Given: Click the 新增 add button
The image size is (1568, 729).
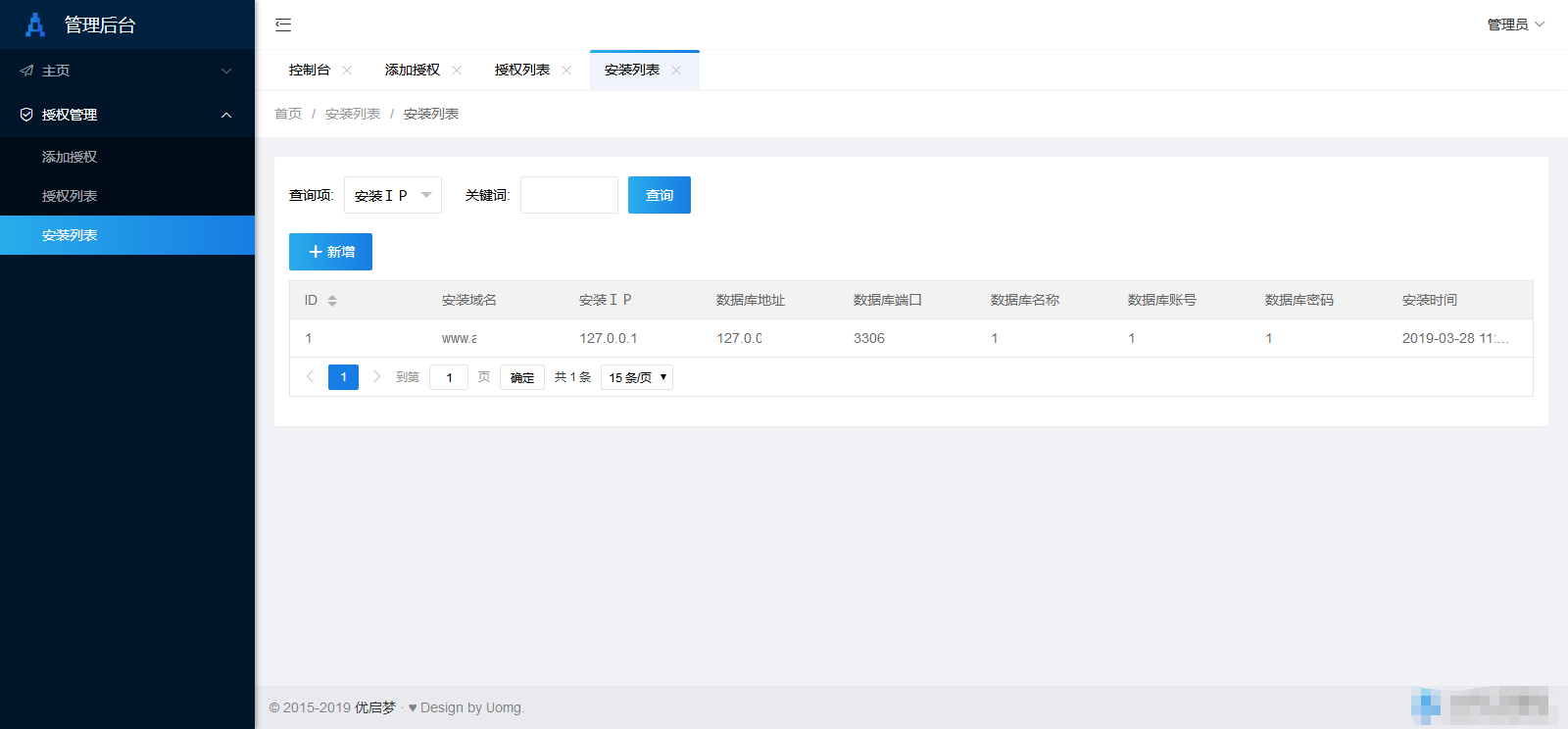Looking at the screenshot, I should point(330,252).
